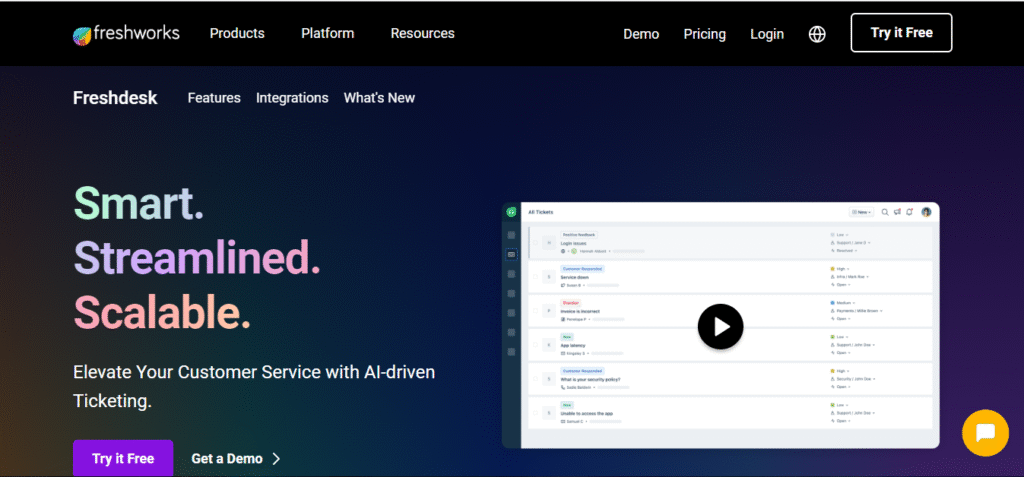1024x477 pixels.
Task: Click the purple Try it Free button
Action: pyautogui.click(x=123, y=459)
